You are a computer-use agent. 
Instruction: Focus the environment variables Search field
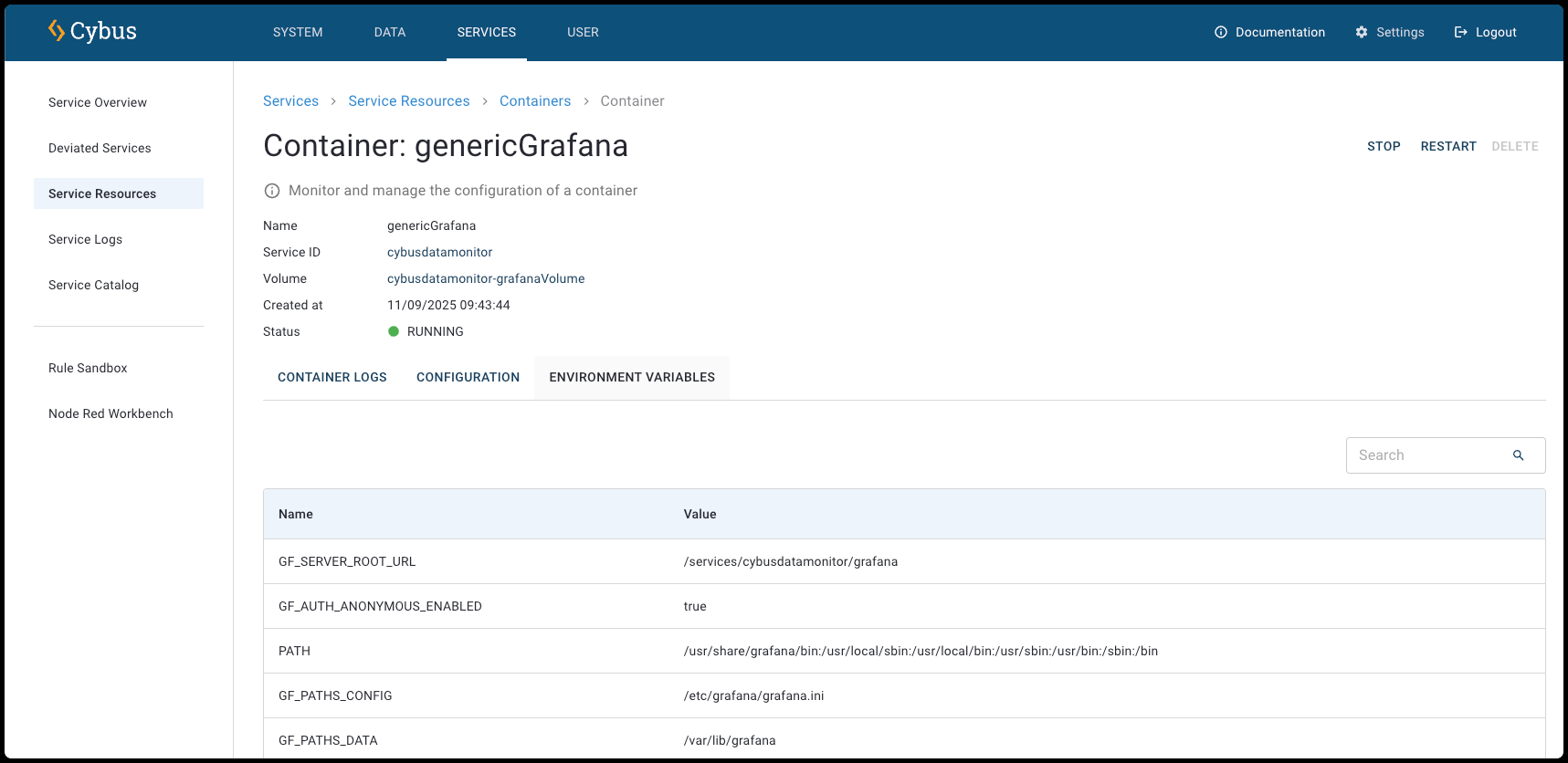(1429, 455)
